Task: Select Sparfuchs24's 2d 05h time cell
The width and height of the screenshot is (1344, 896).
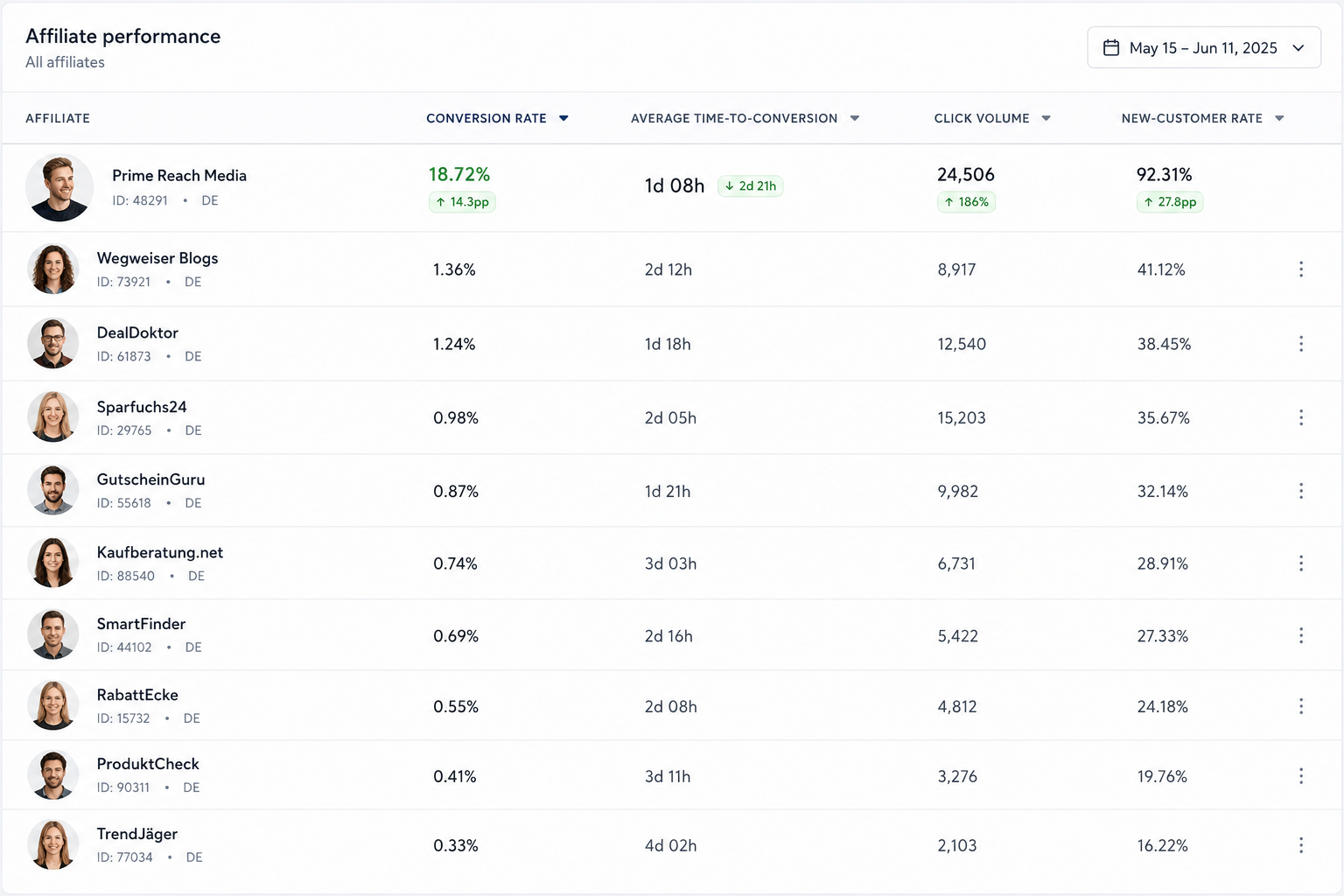Action: point(670,417)
